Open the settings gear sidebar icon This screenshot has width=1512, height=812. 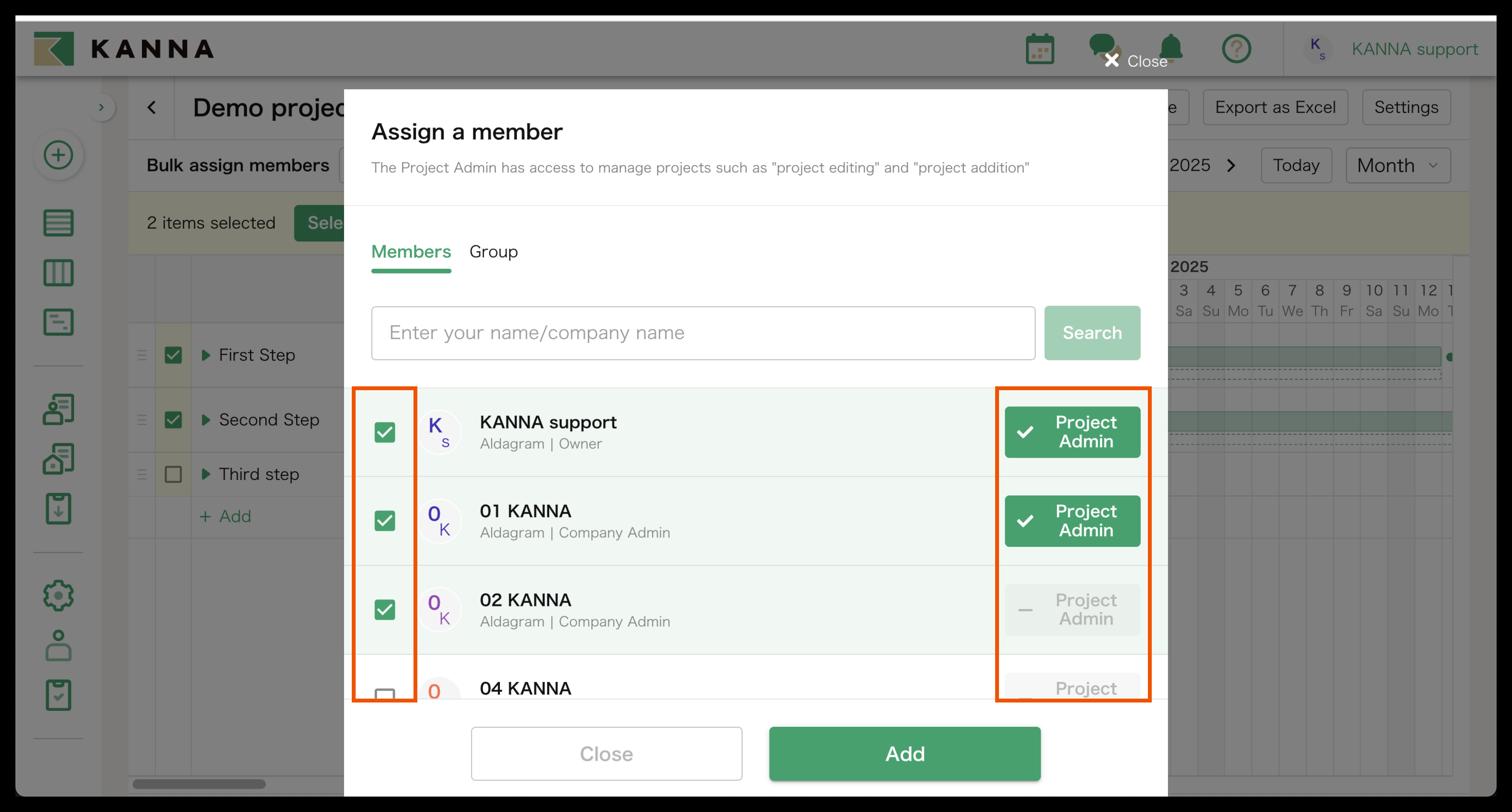58,596
